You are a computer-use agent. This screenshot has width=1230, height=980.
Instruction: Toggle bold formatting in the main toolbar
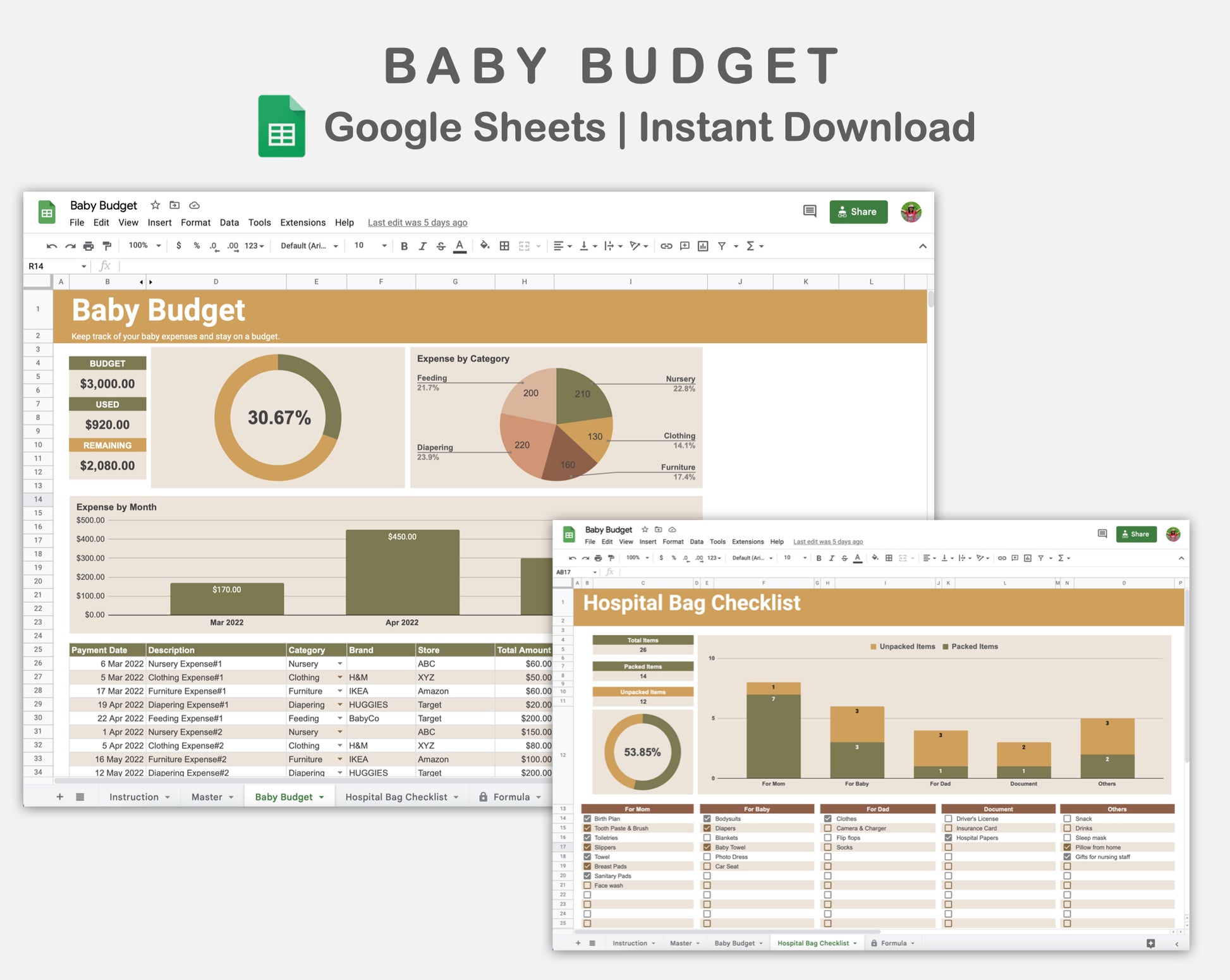[x=404, y=246]
